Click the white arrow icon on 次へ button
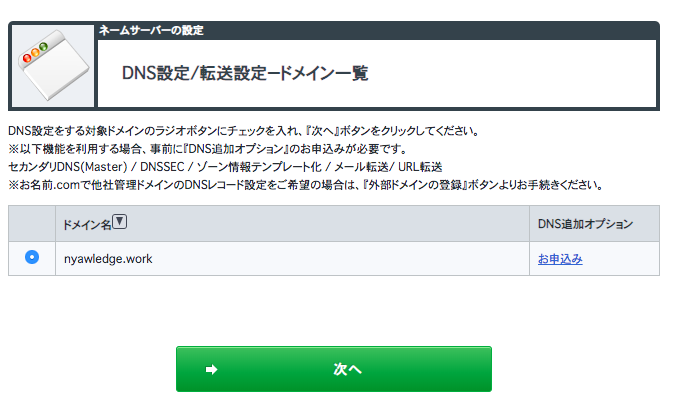Image resolution: width=674 pixels, height=418 pixels. pyautogui.click(x=211, y=369)
